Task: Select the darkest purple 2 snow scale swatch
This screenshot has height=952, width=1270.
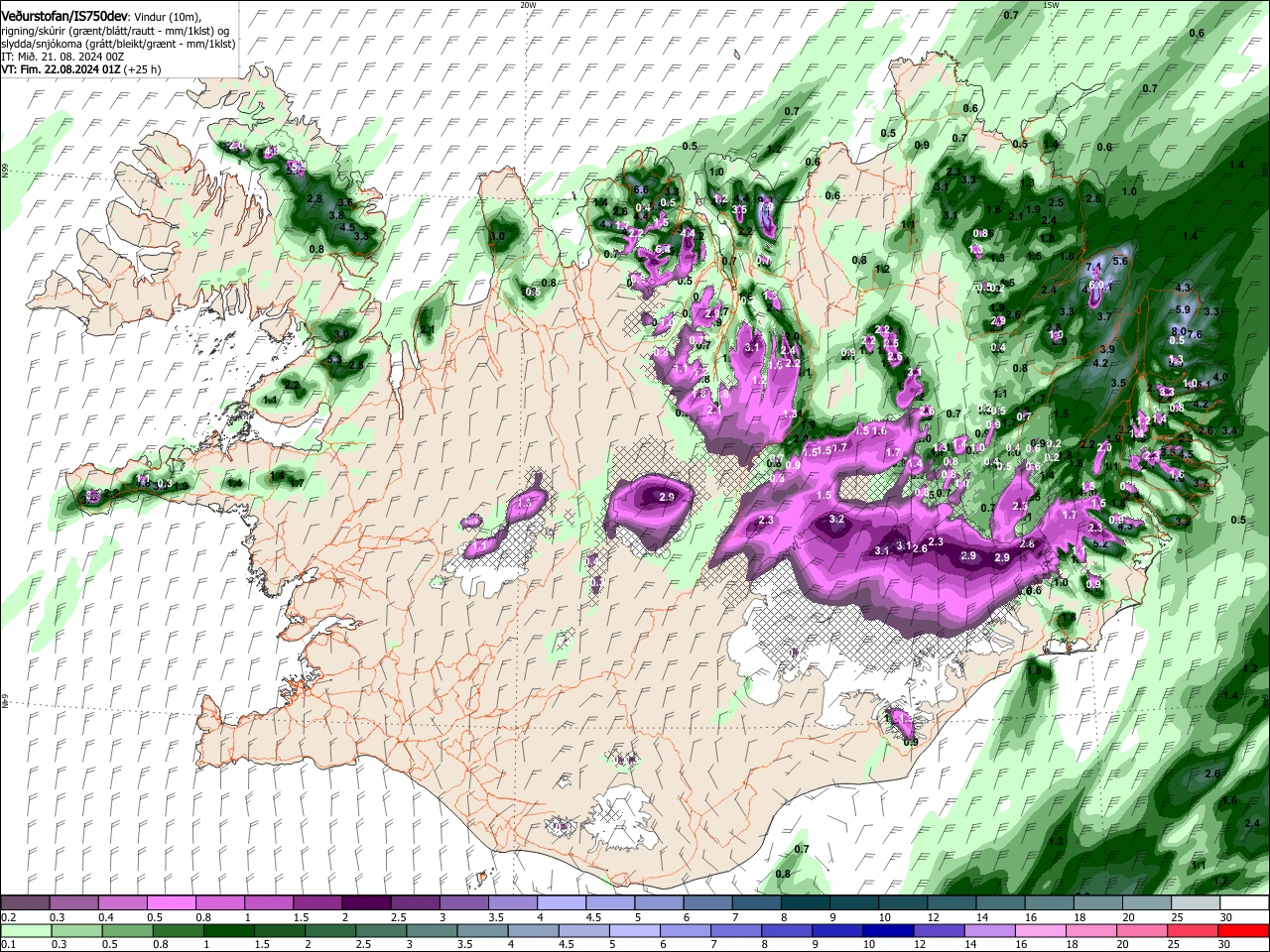Action: 366,903
